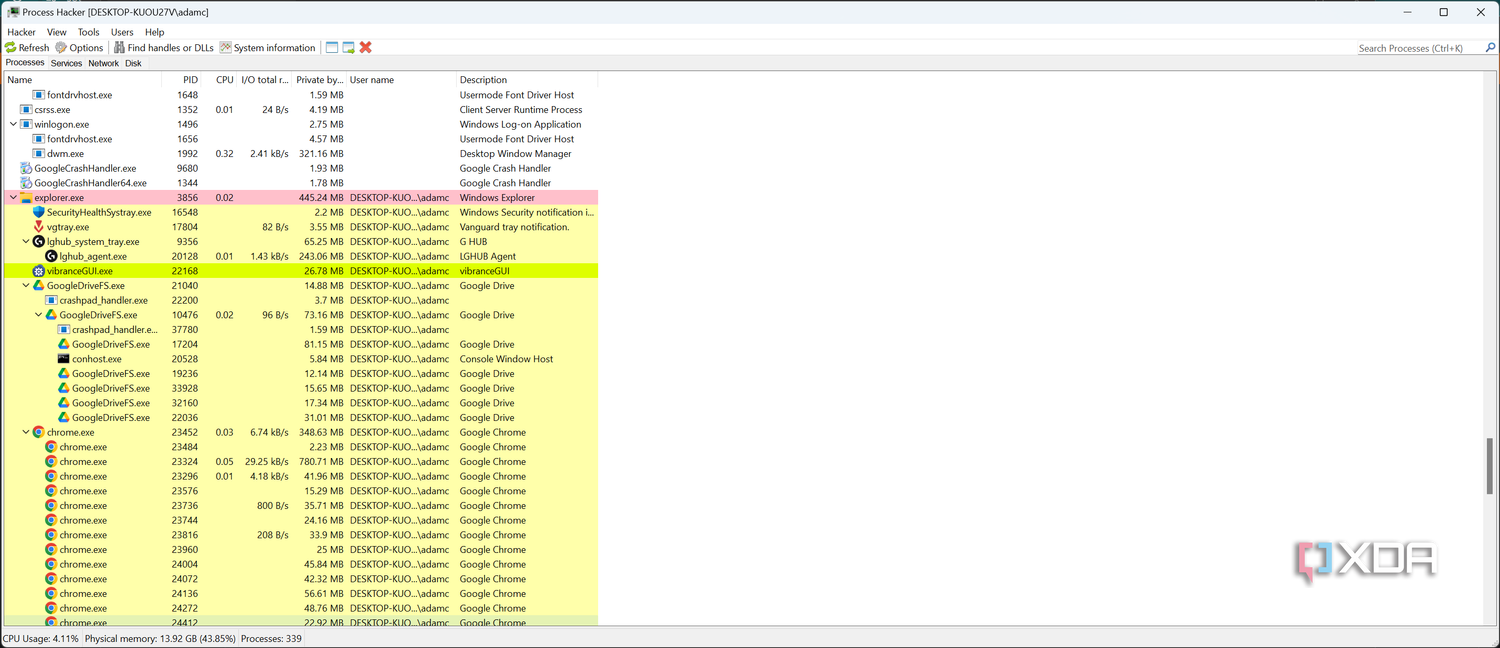Click Find handles or DLLs

pos(164,47)
